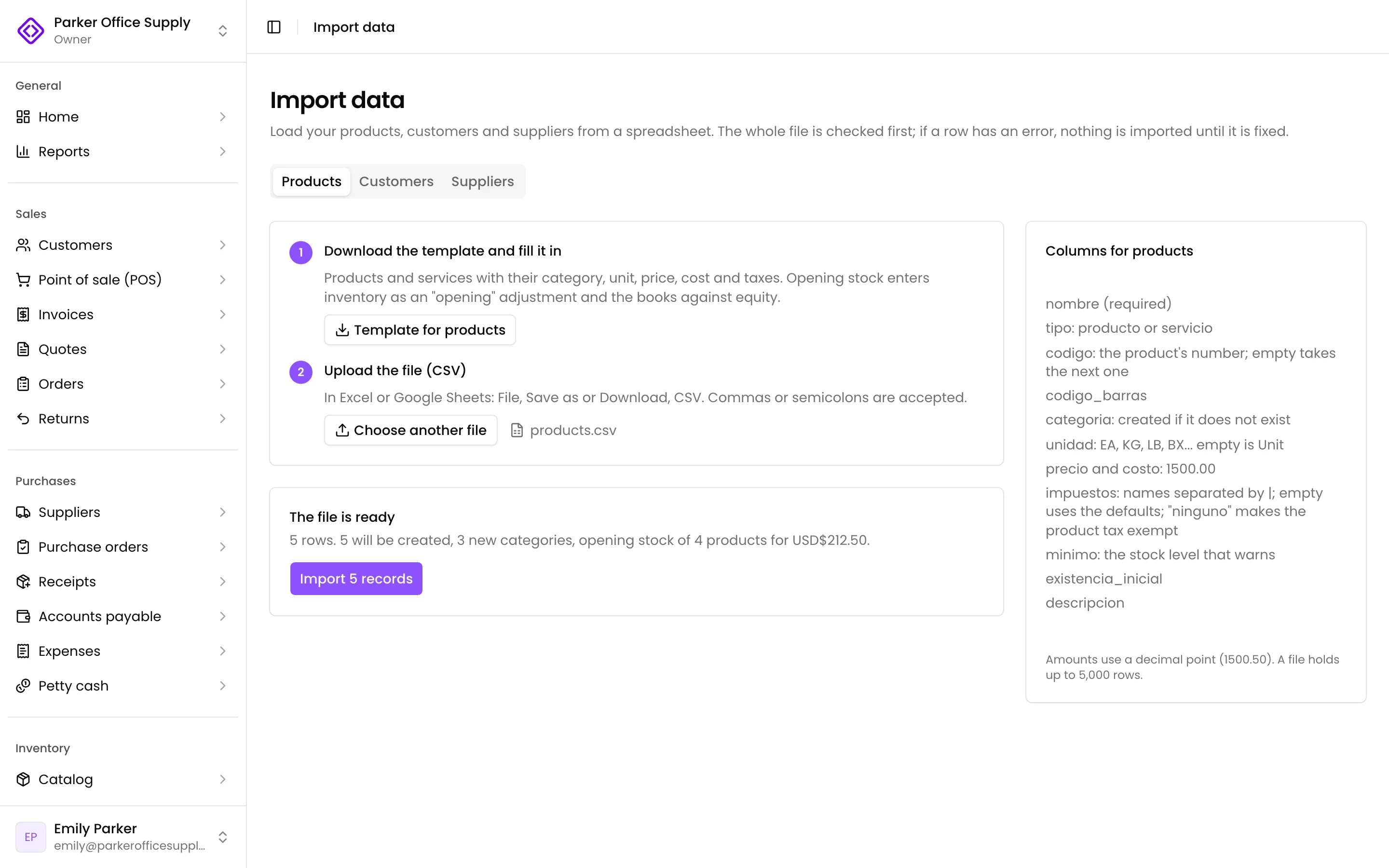Click the Orders clipboard icon
Viewport: 1389px width, 868px height.
23,384
